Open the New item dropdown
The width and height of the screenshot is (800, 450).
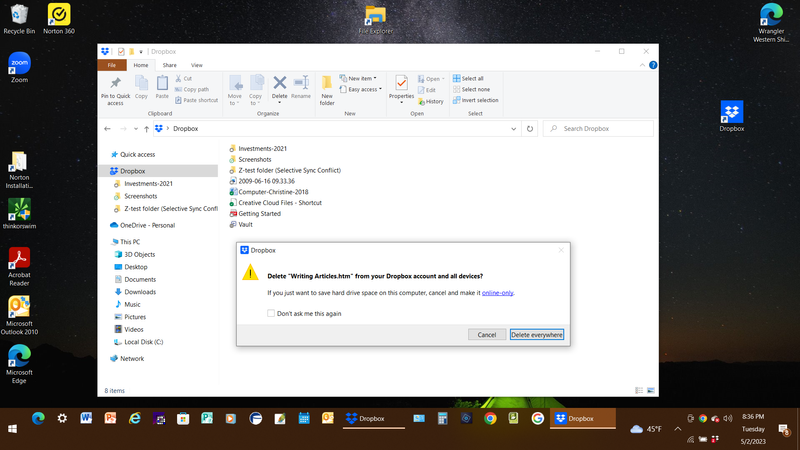point(358,79)
